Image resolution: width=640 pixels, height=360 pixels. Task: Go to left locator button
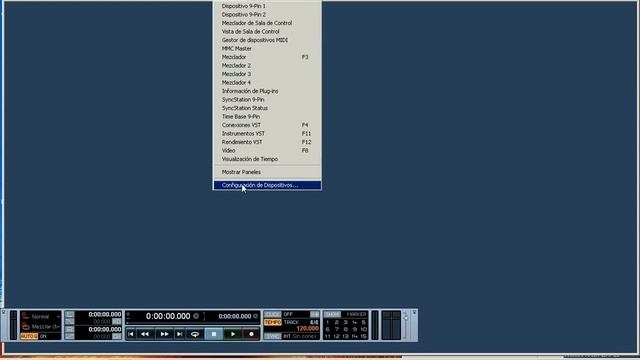(70, 314)
